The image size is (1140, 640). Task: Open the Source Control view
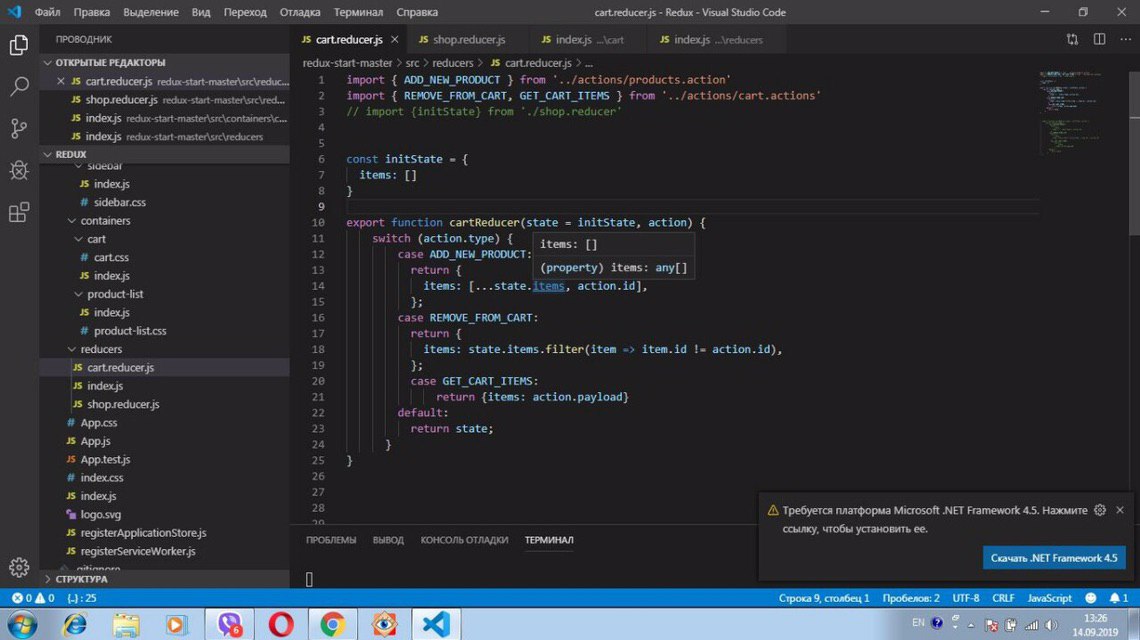click(19, 128)
